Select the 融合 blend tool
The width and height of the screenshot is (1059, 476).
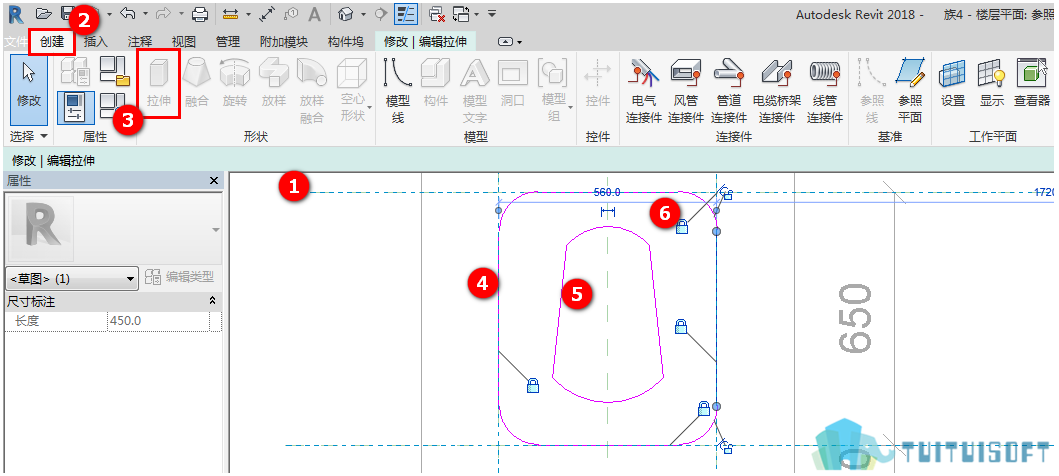197,83
